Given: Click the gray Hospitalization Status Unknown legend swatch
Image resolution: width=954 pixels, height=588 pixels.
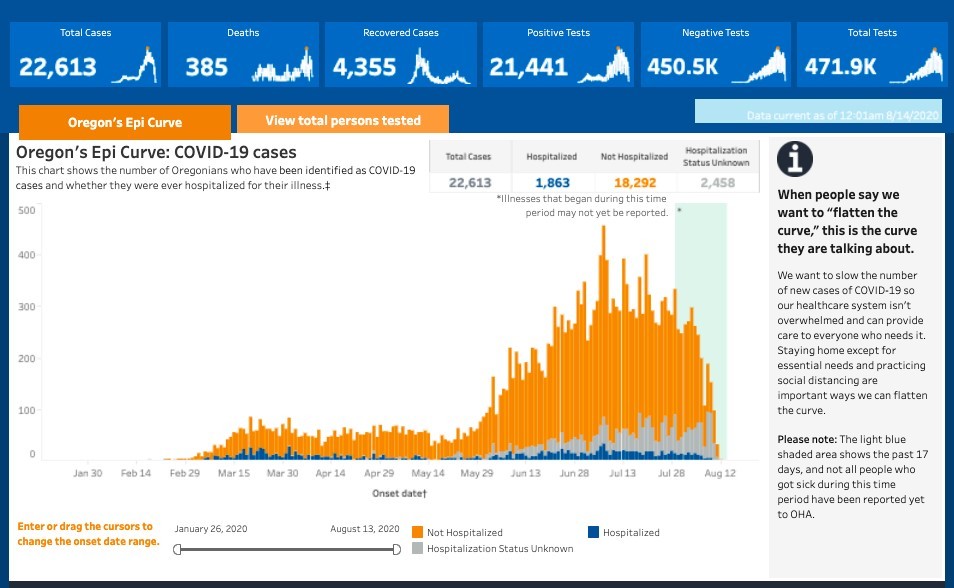Looking at the screenshot, I should coord(418,548).
